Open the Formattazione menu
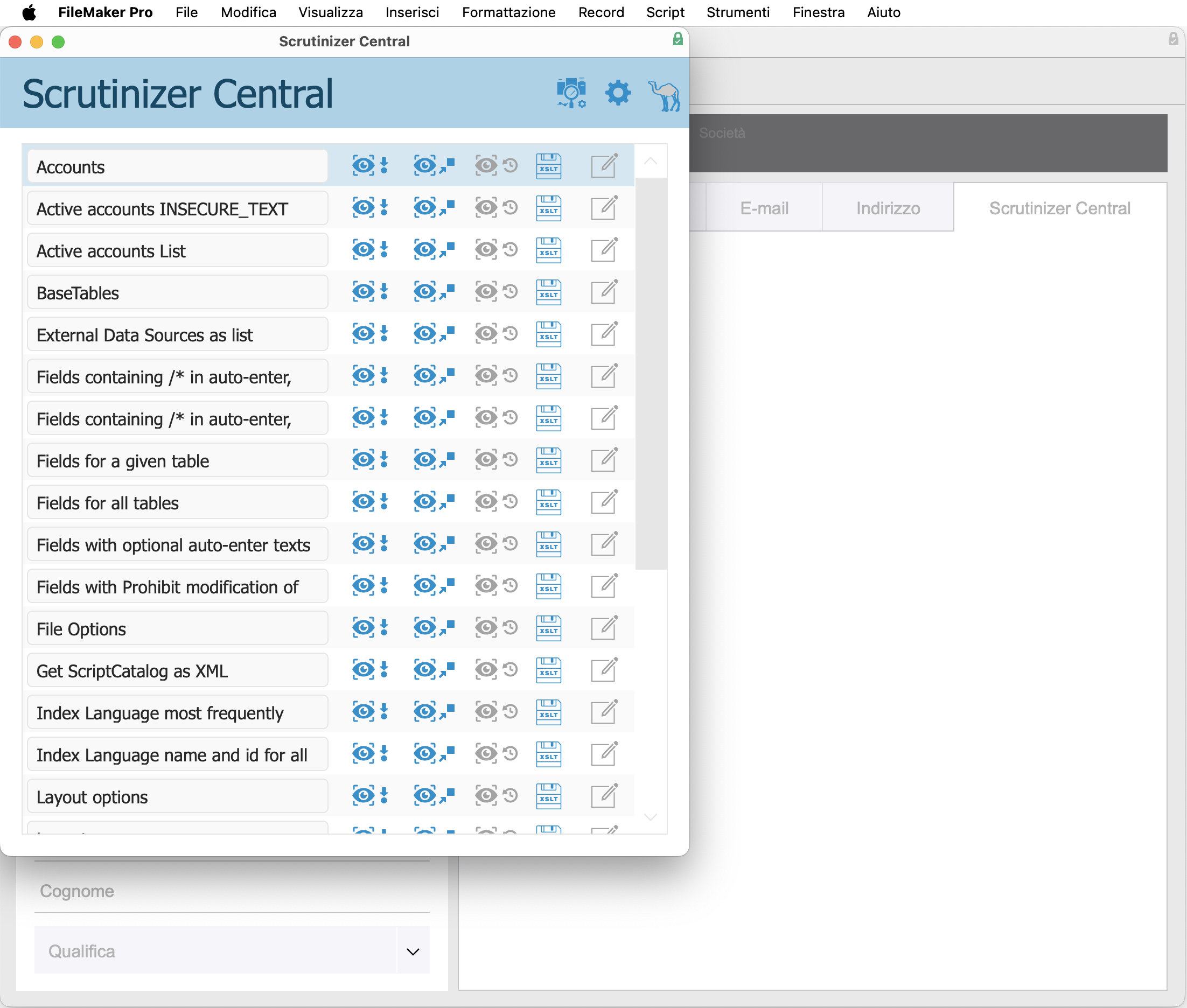The width and height of the screenshot is (1187, 1008). 508,12
